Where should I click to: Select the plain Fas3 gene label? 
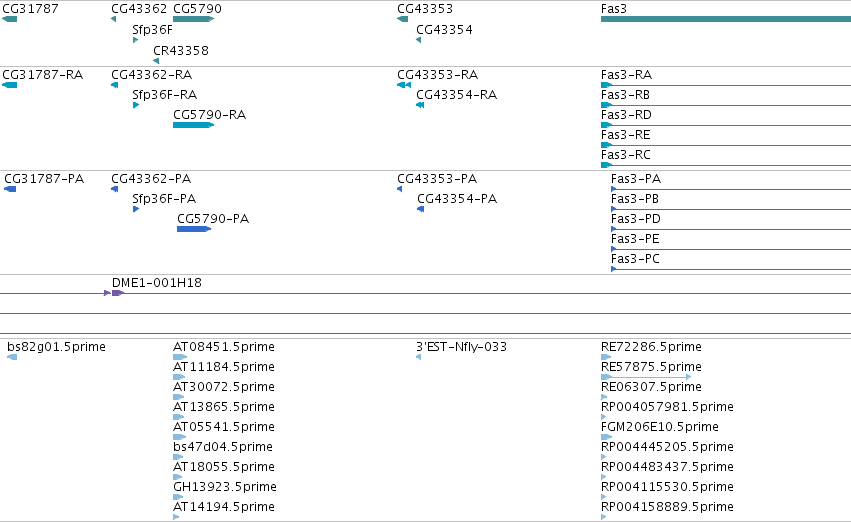click(614, 9)
